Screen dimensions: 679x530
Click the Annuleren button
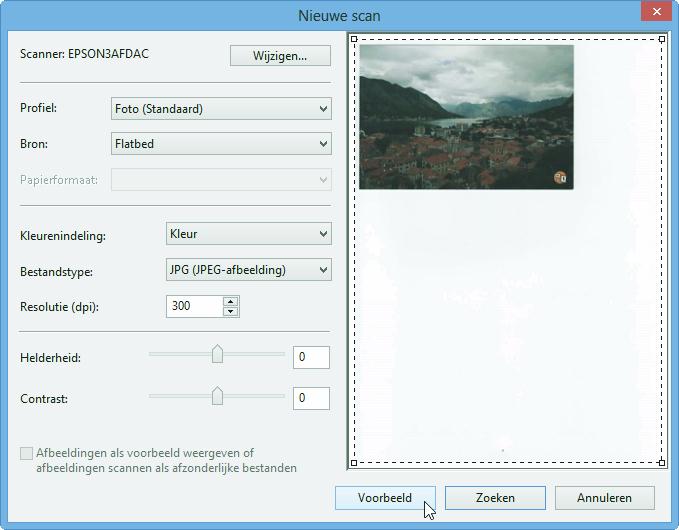coord(605,498)
